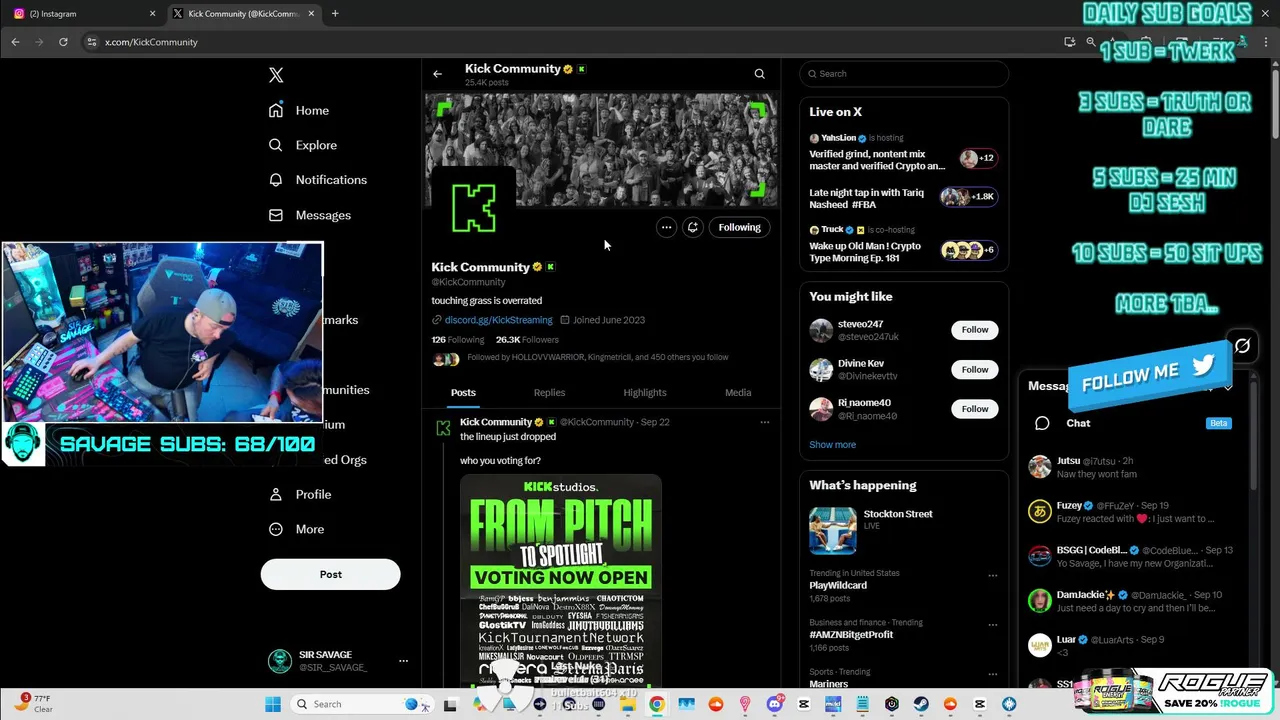The height and width of the screenshot is (720, 1280).
Task: Open the profile more options dots
Action: [666, 227]
